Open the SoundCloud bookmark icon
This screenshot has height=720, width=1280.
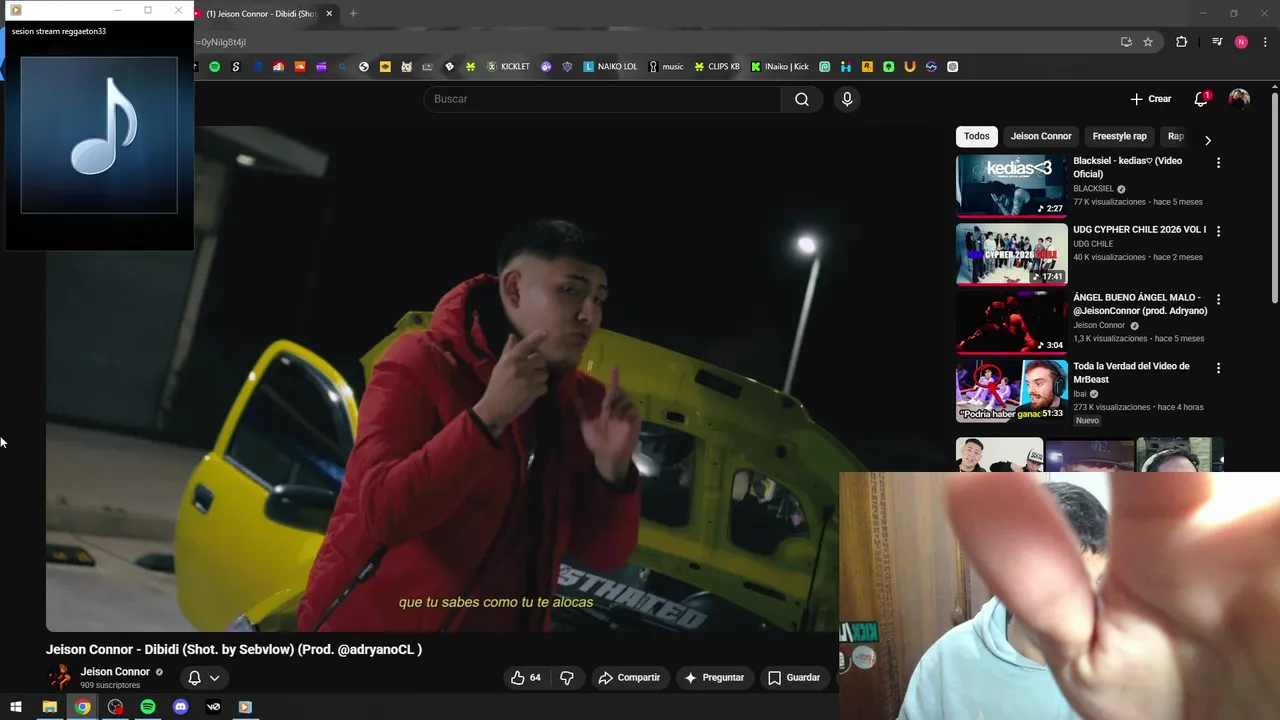(300, 67)
